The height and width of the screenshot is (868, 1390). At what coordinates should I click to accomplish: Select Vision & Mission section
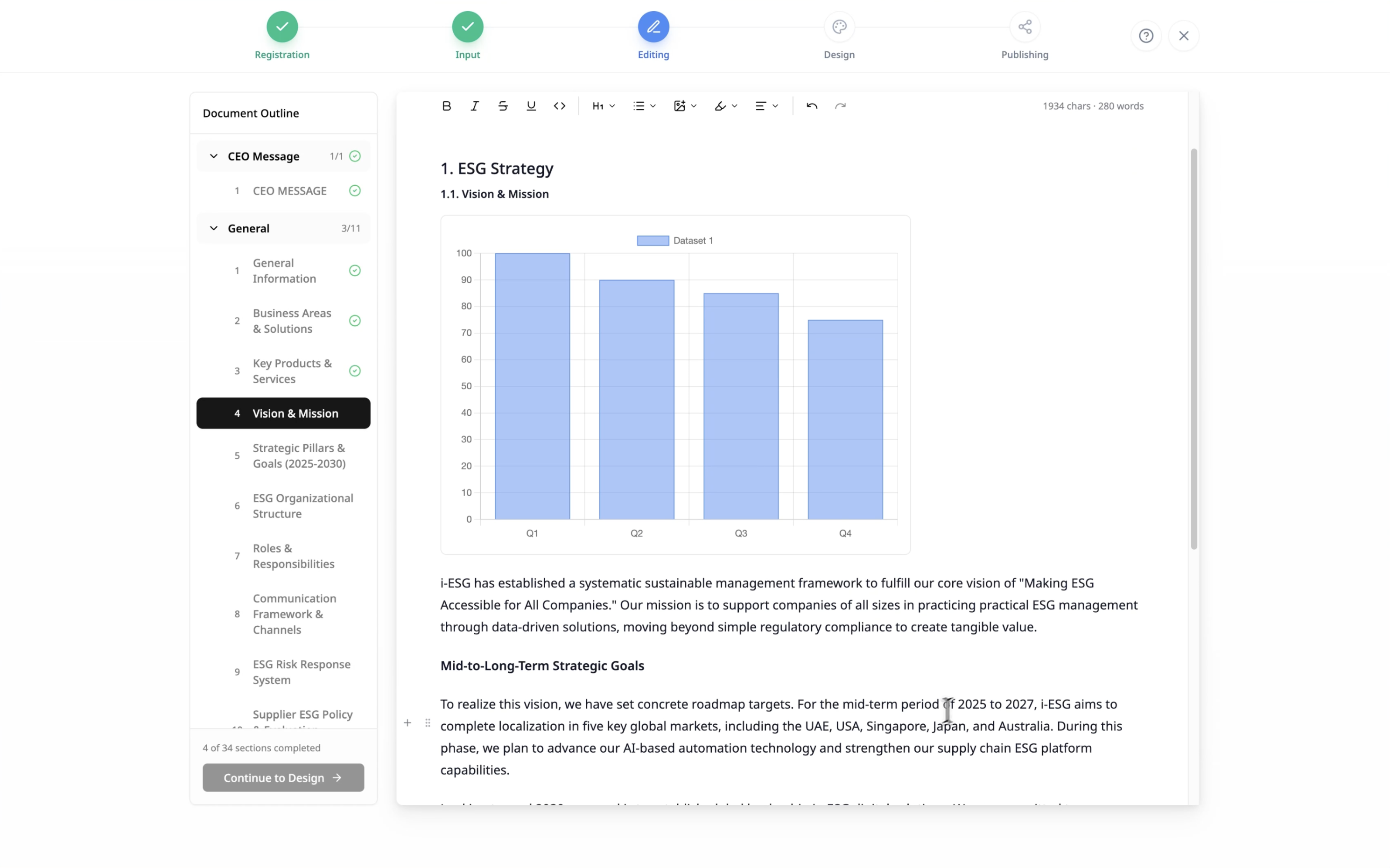283,413
